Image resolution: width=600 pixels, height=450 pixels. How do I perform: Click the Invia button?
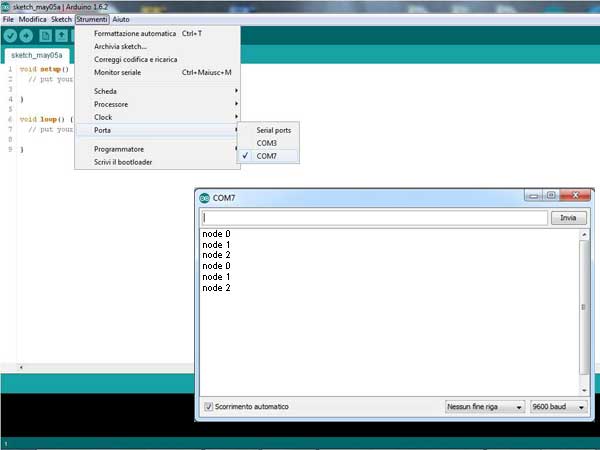(x=569, y=218)
